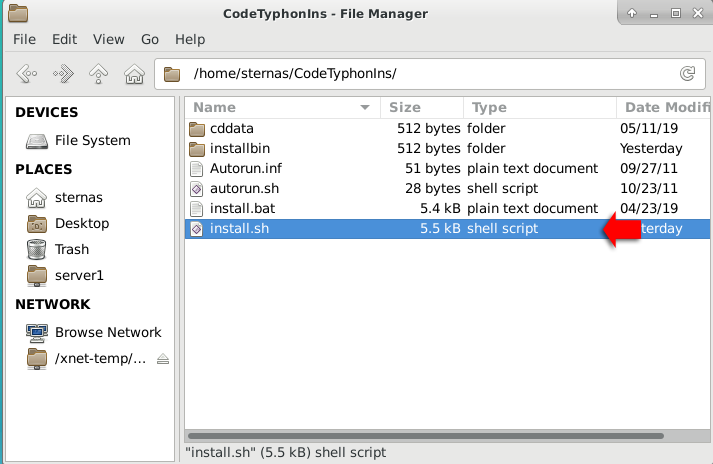The width and height of the screenshot is (713, 464).
Task: Sort files by the Size column header
Action: pos(422,108)
